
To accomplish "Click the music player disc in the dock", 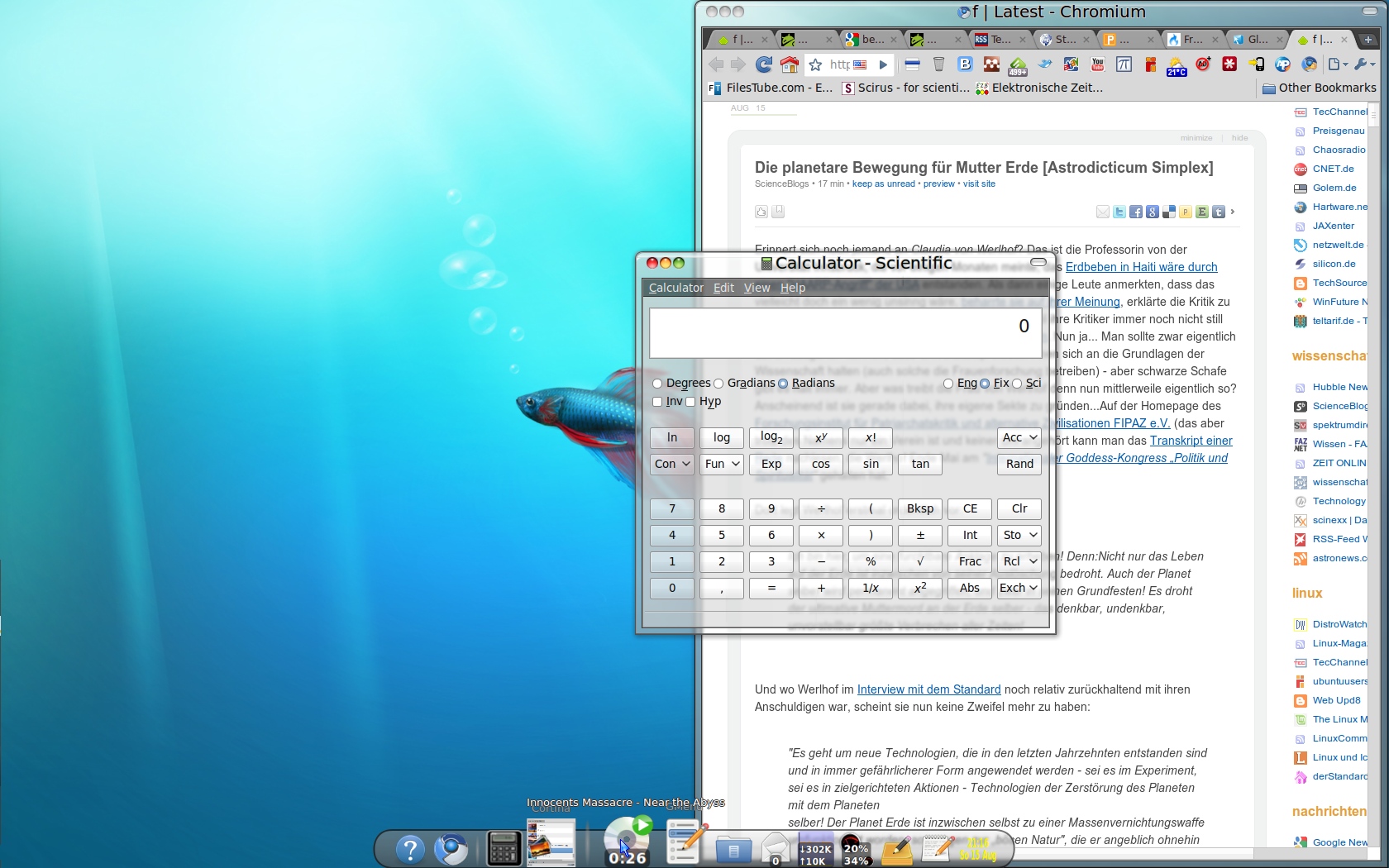I will (x=627, y=840).
